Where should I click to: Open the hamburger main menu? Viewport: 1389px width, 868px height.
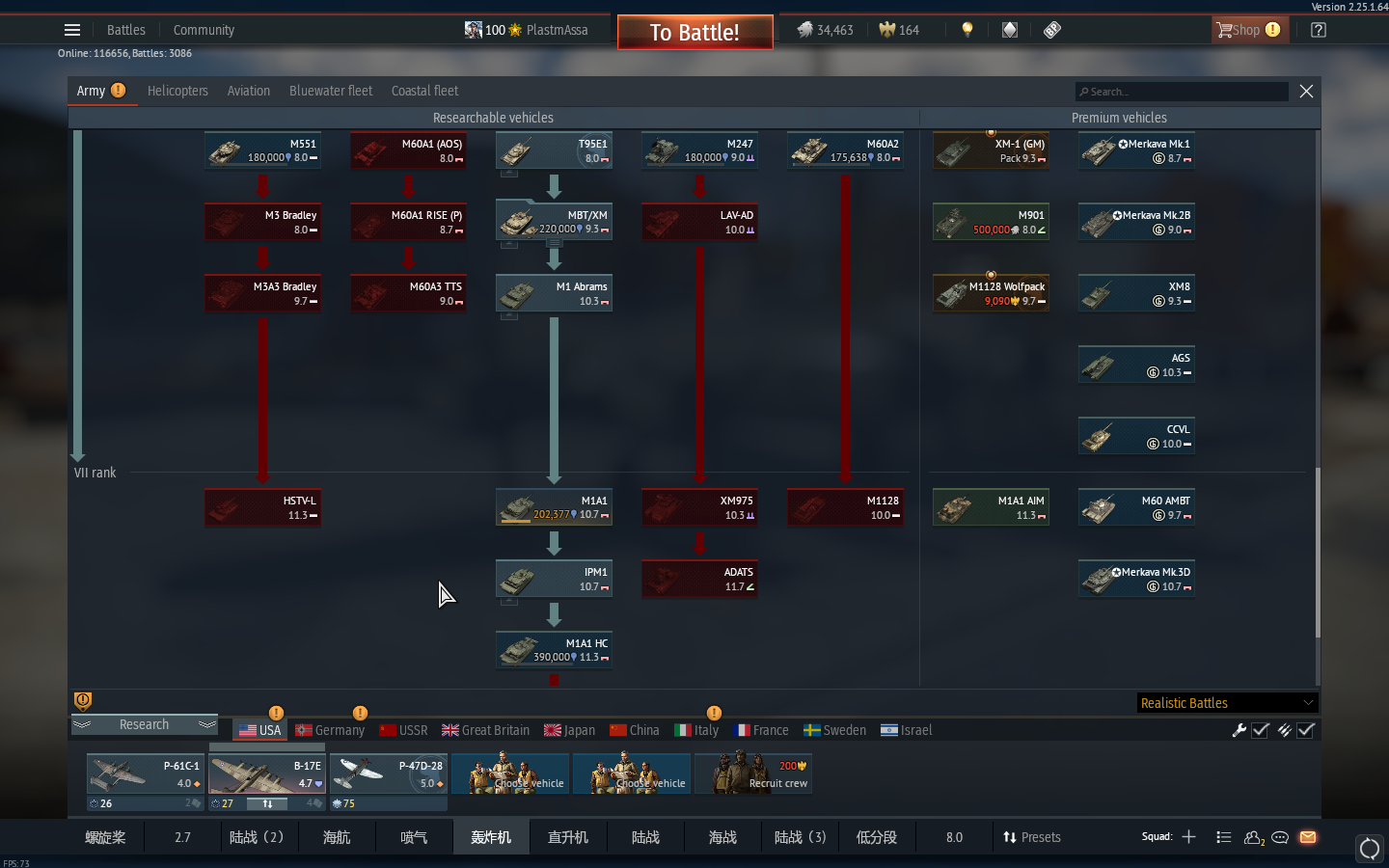pos(72,30)
